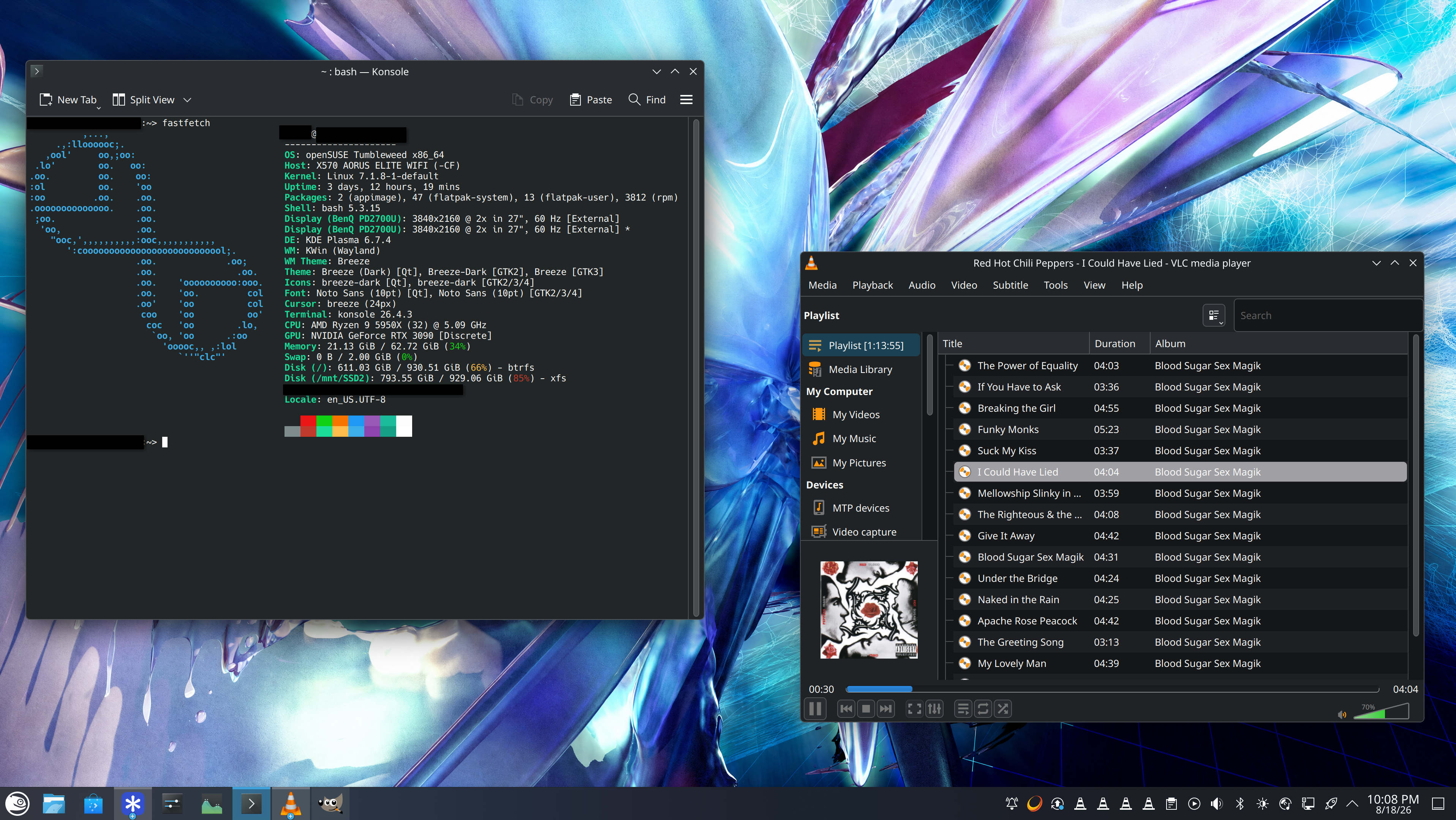Select track "My Lovely Man"
Image resolution: width=1456 pixels, height=820 pixels.
tap(1180, 664)
